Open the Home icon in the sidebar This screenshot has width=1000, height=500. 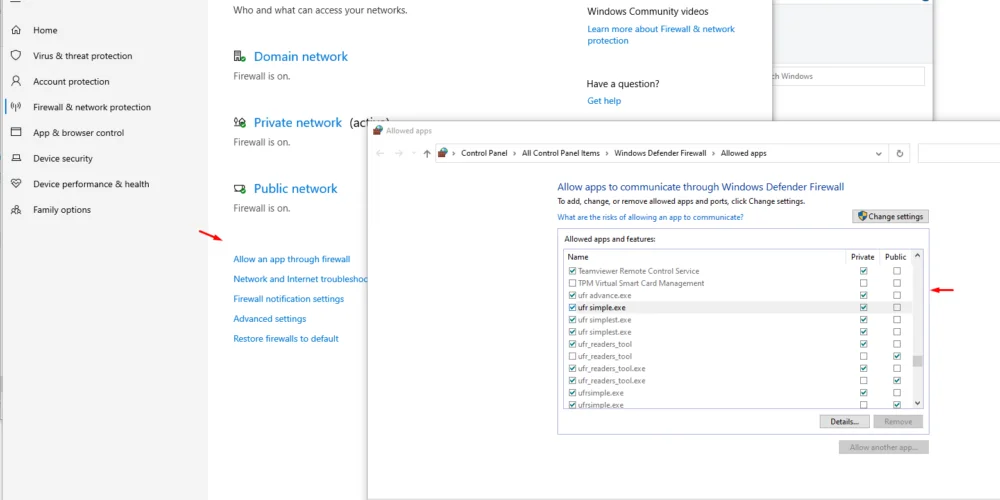coord(17,30)
